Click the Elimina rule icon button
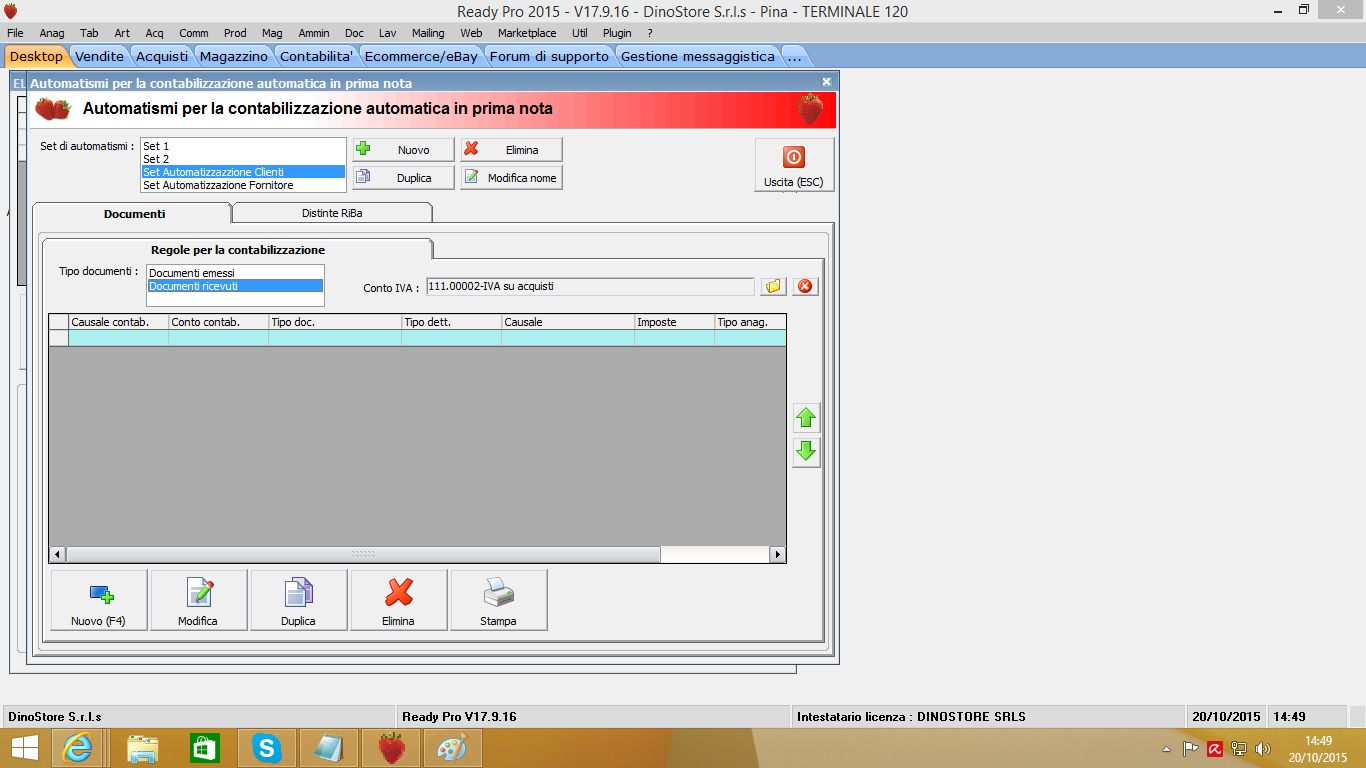 [399, 600]
